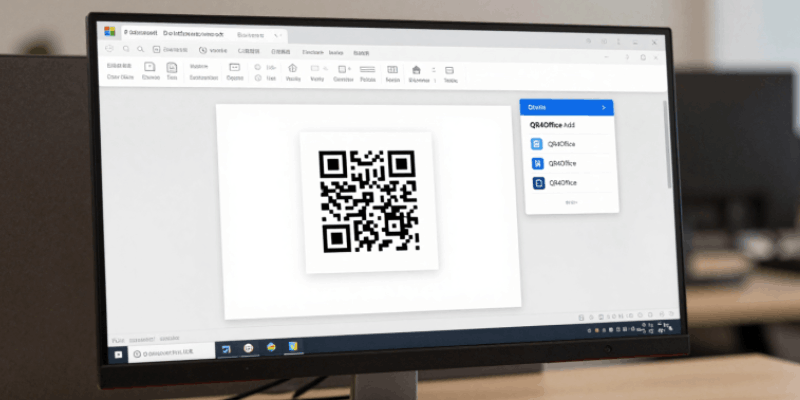Select the dark navy QR4Office entry icon
Viewport: 800px width, 400px height.
[x=539, y=183]
